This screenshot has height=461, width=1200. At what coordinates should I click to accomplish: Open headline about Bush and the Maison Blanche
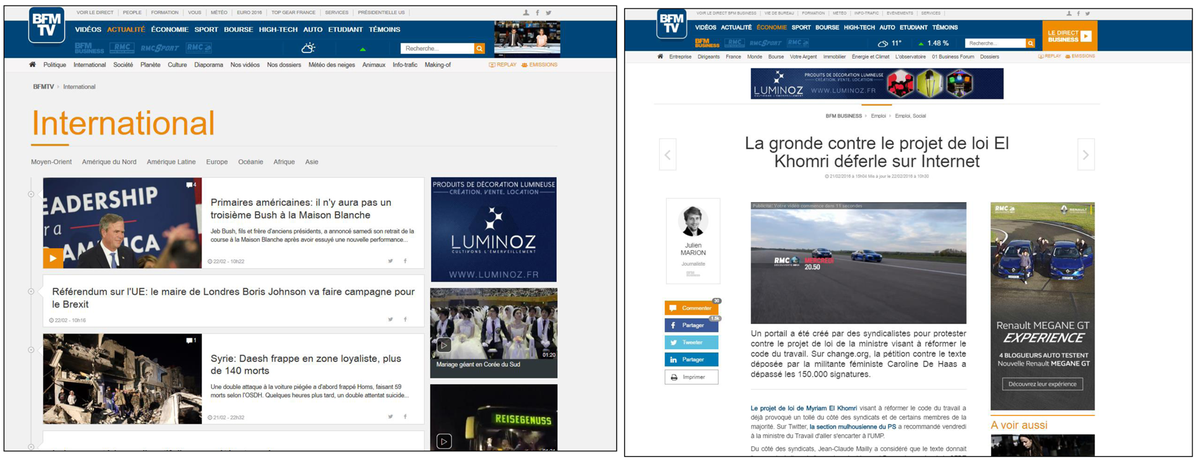pos(291,208)
